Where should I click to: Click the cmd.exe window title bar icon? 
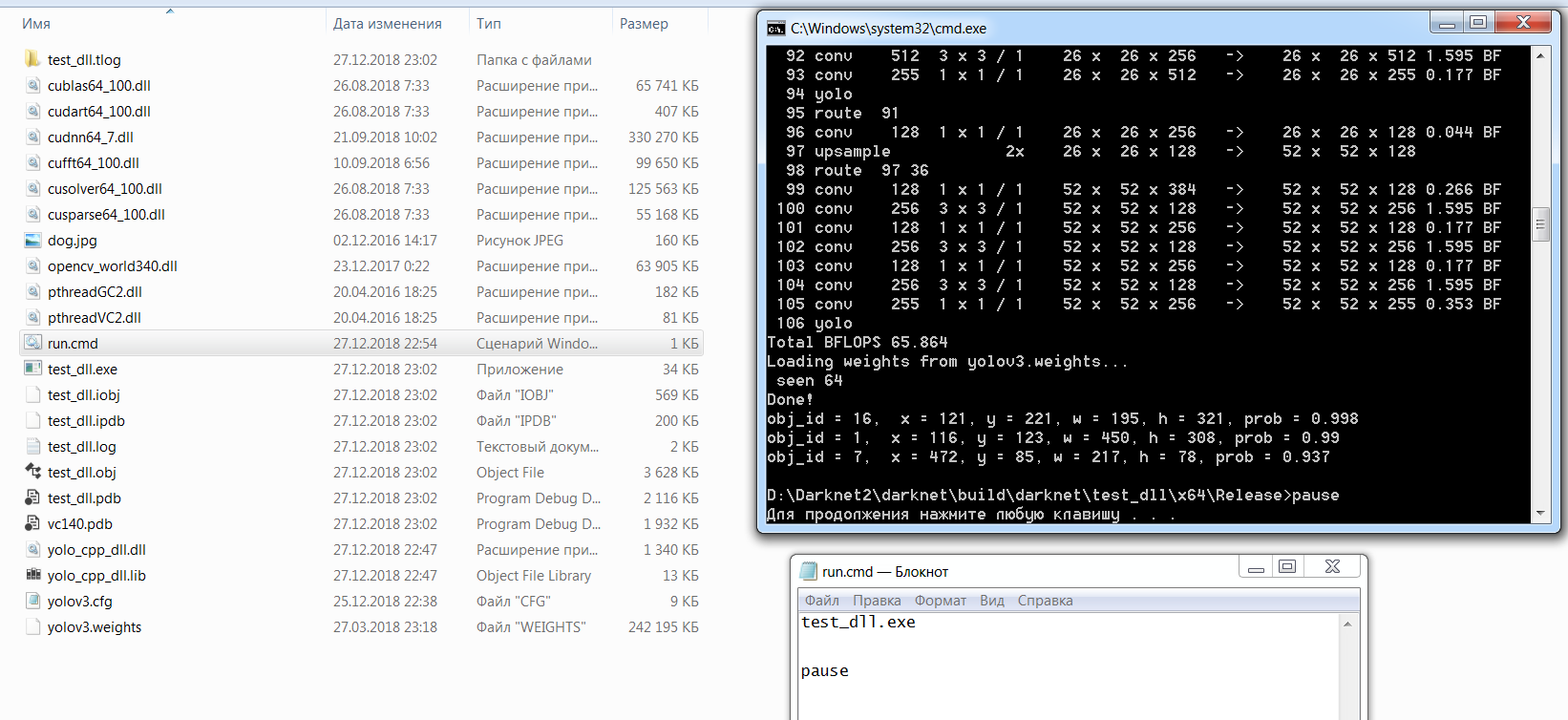[775, 29]
